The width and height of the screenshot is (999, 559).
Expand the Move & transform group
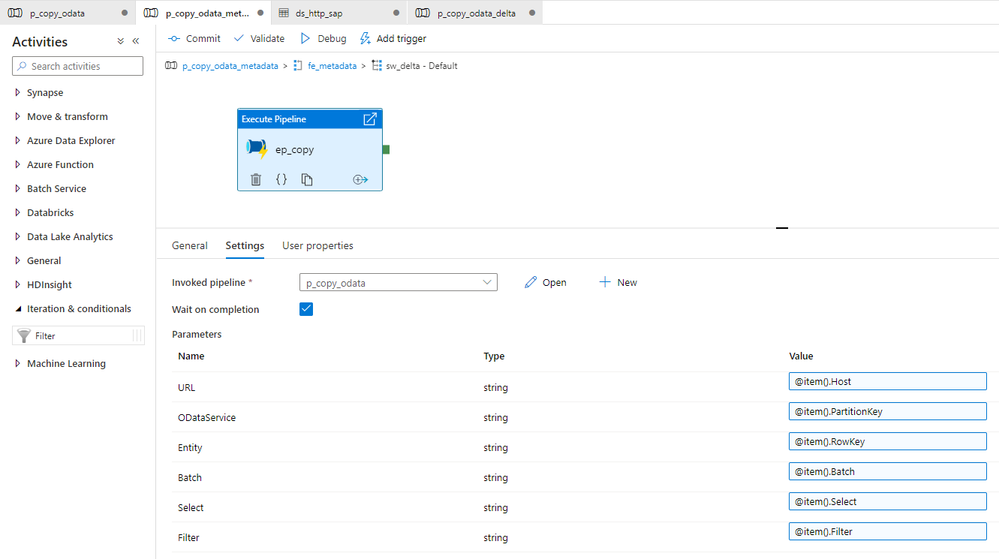click(17, 117)
